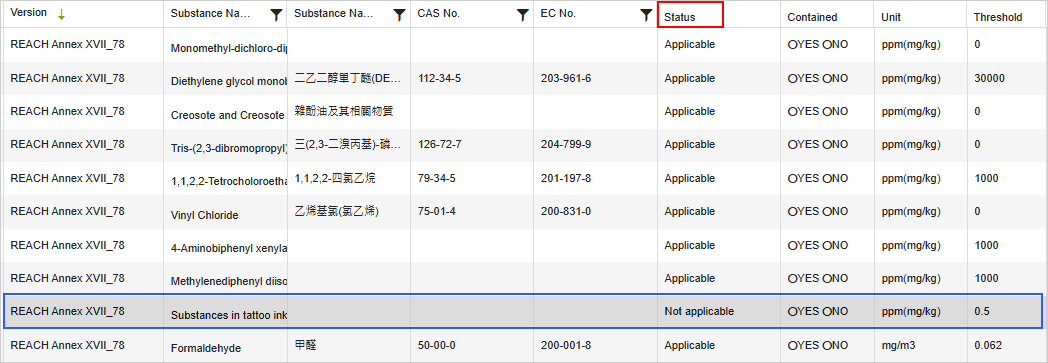Select YES for Creosote row

pyautogui.click(x=792, y=111)
